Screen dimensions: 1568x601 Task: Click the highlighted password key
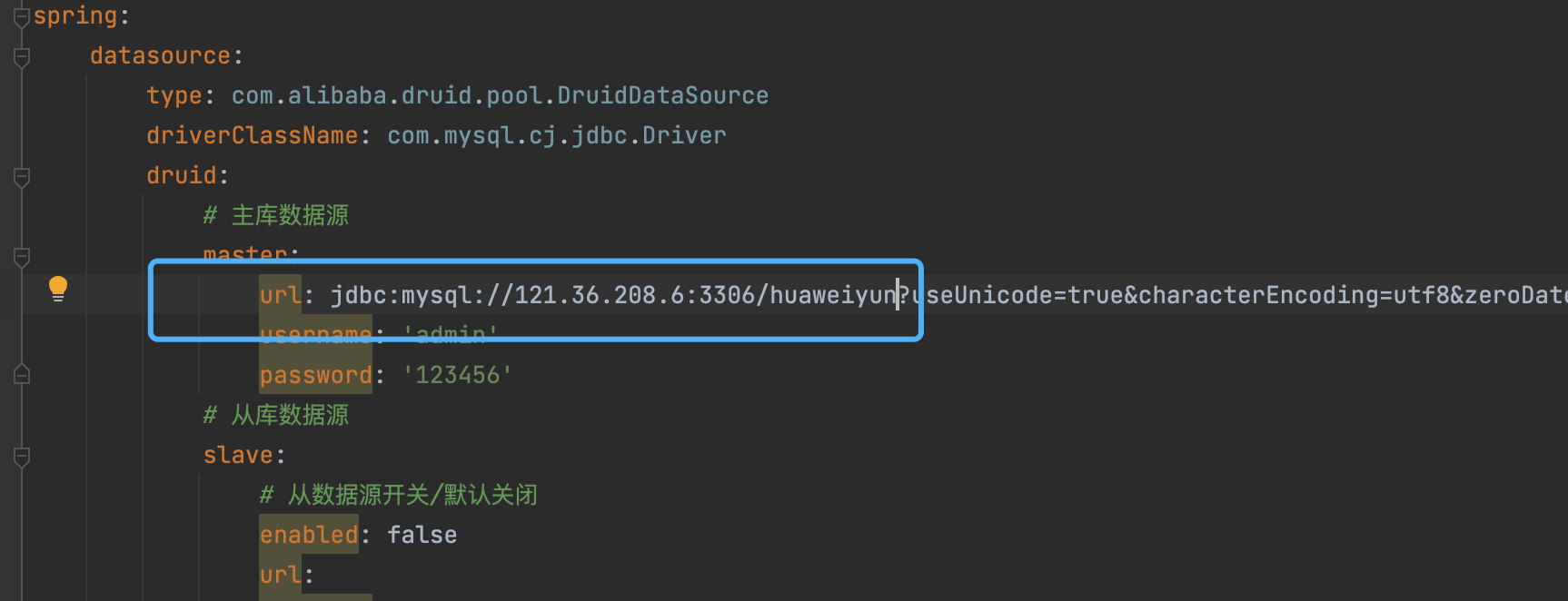click(x=316, y=375)
